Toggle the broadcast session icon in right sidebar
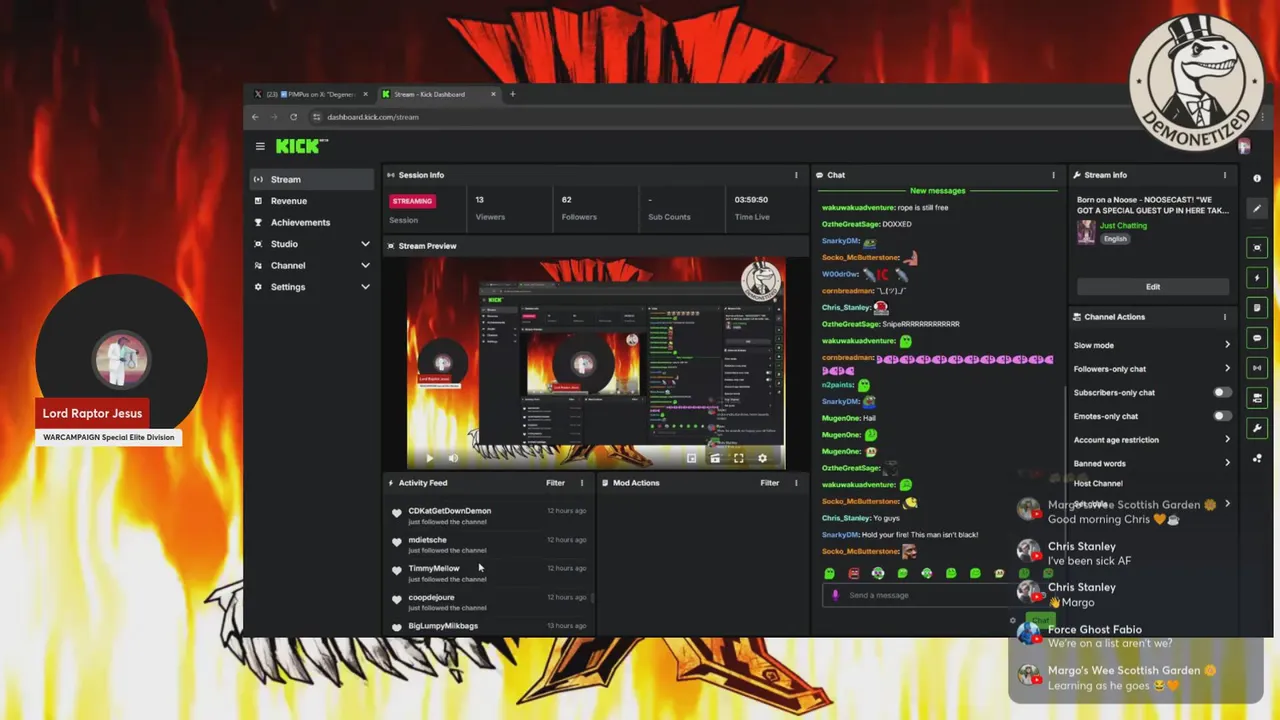1280x720 pixels. click(x=1257, y=368)
